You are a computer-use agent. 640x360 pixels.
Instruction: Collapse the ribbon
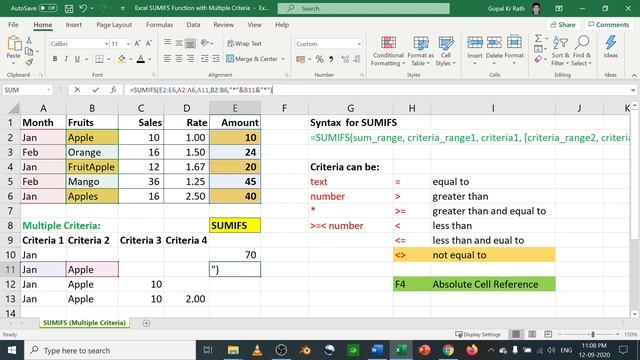pos(634,75)
